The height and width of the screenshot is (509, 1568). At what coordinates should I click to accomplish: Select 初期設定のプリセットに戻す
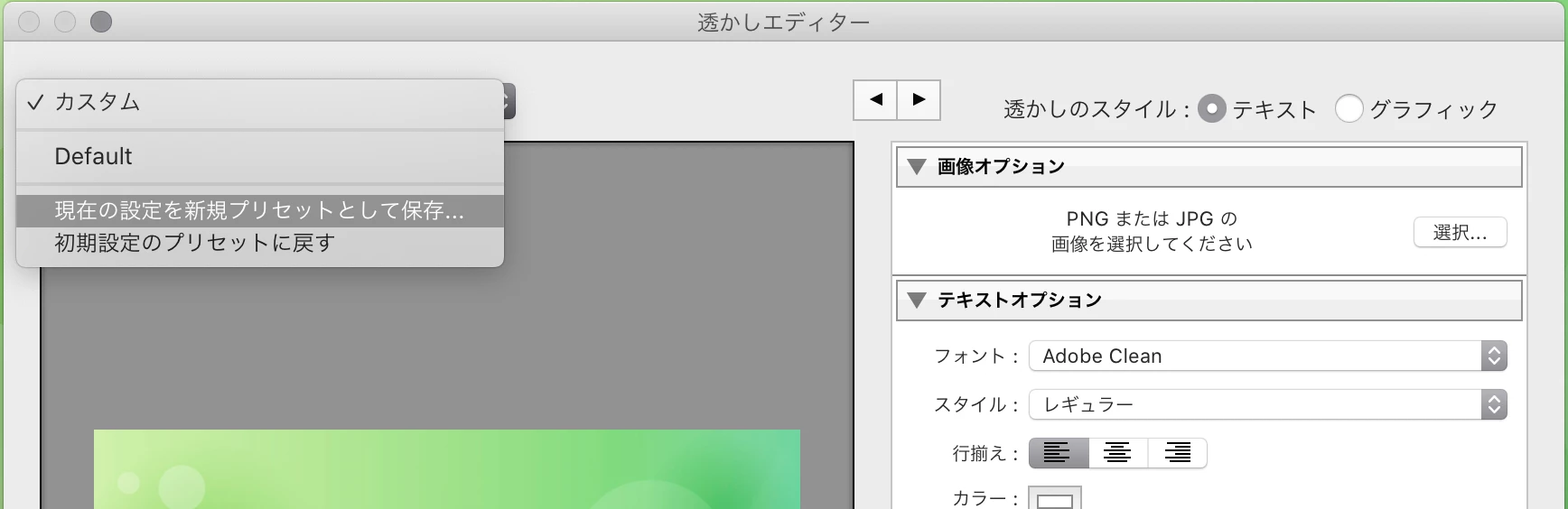pos(260,244)
